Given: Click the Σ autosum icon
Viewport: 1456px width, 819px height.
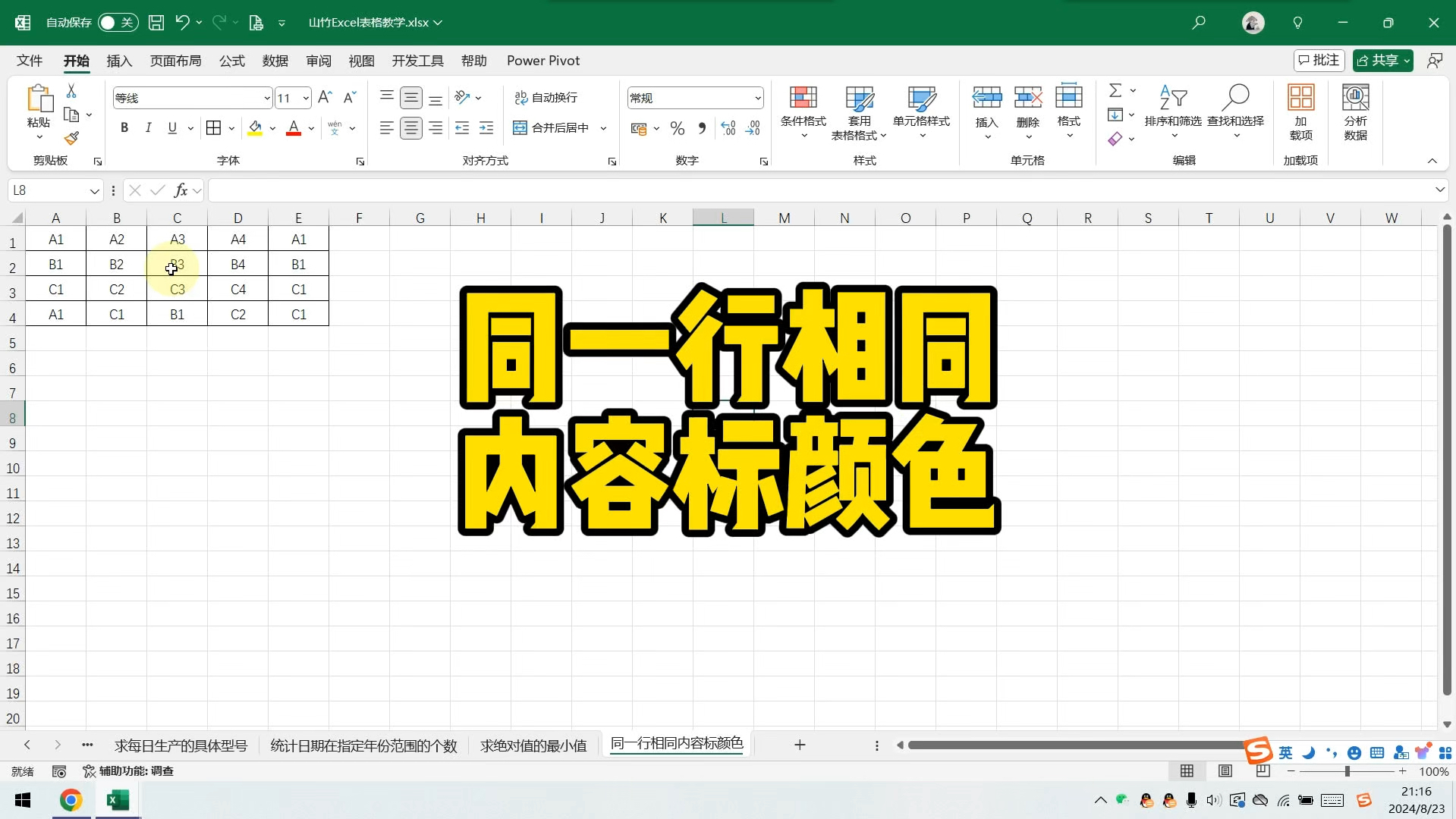Looking at the screenshot, I should (1115, 89).
